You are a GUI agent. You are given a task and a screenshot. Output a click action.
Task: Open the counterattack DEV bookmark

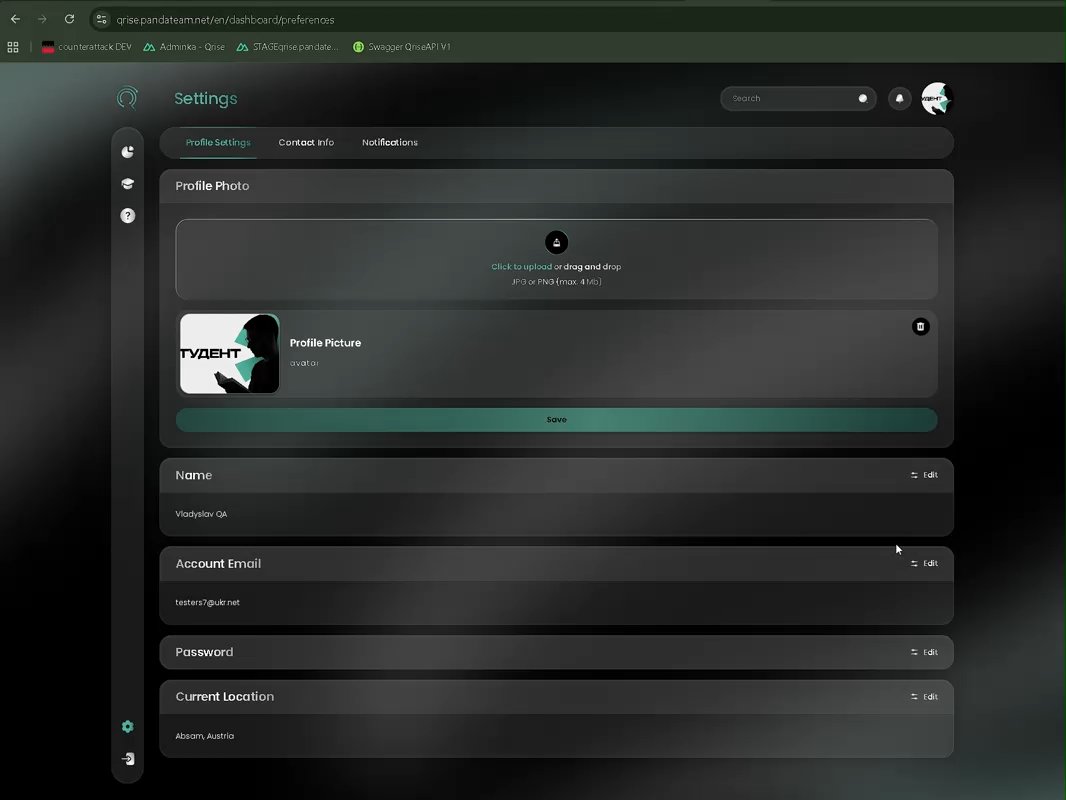coord(86,47)
